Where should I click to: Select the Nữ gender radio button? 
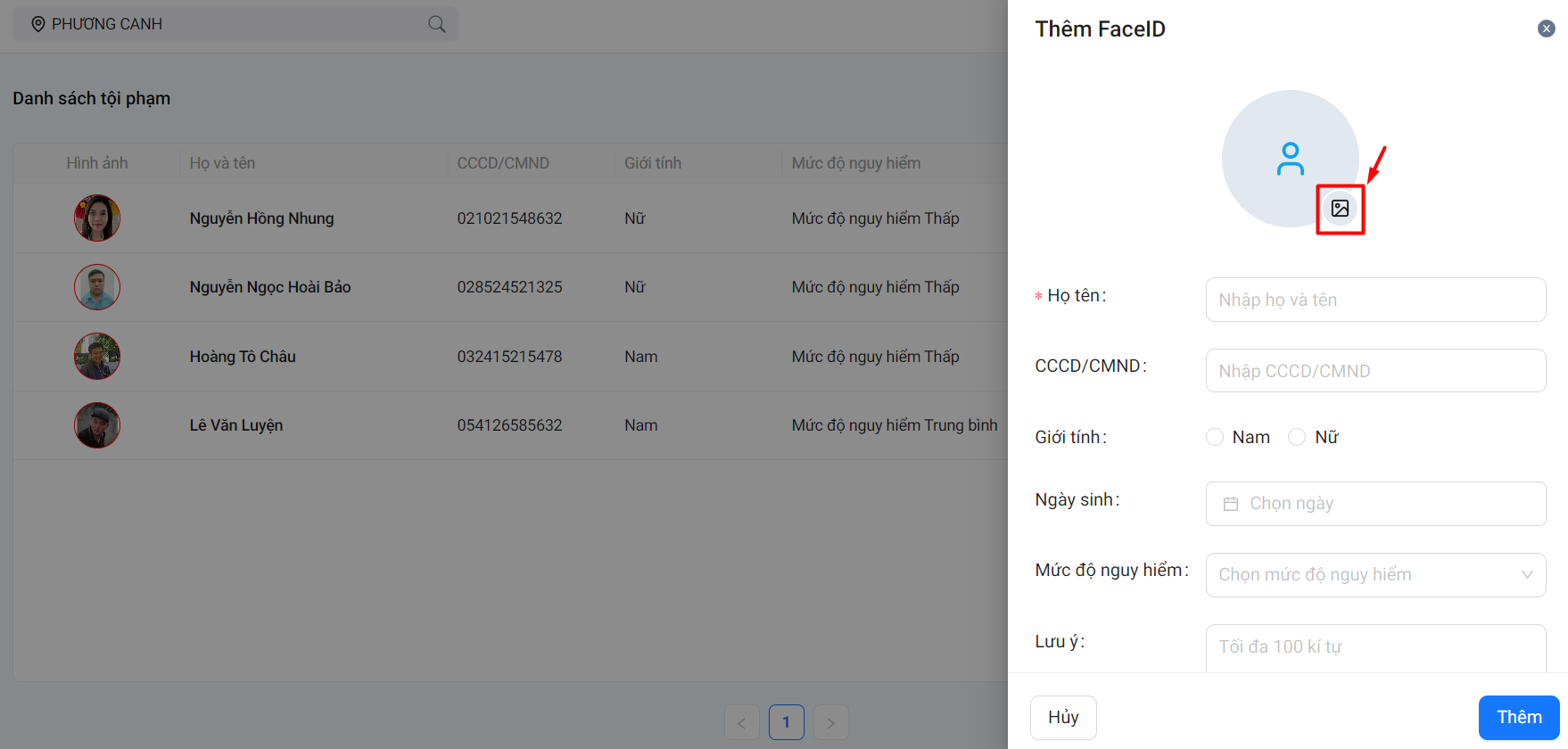1297,437
